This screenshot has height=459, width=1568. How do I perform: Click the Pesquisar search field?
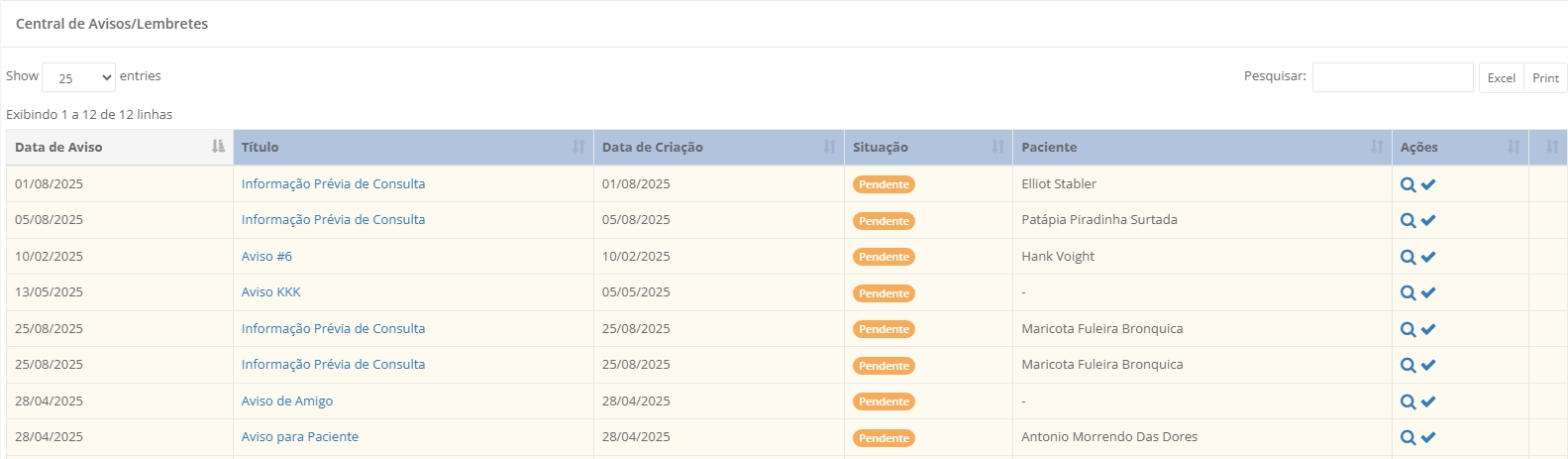tap(1392, 76)
